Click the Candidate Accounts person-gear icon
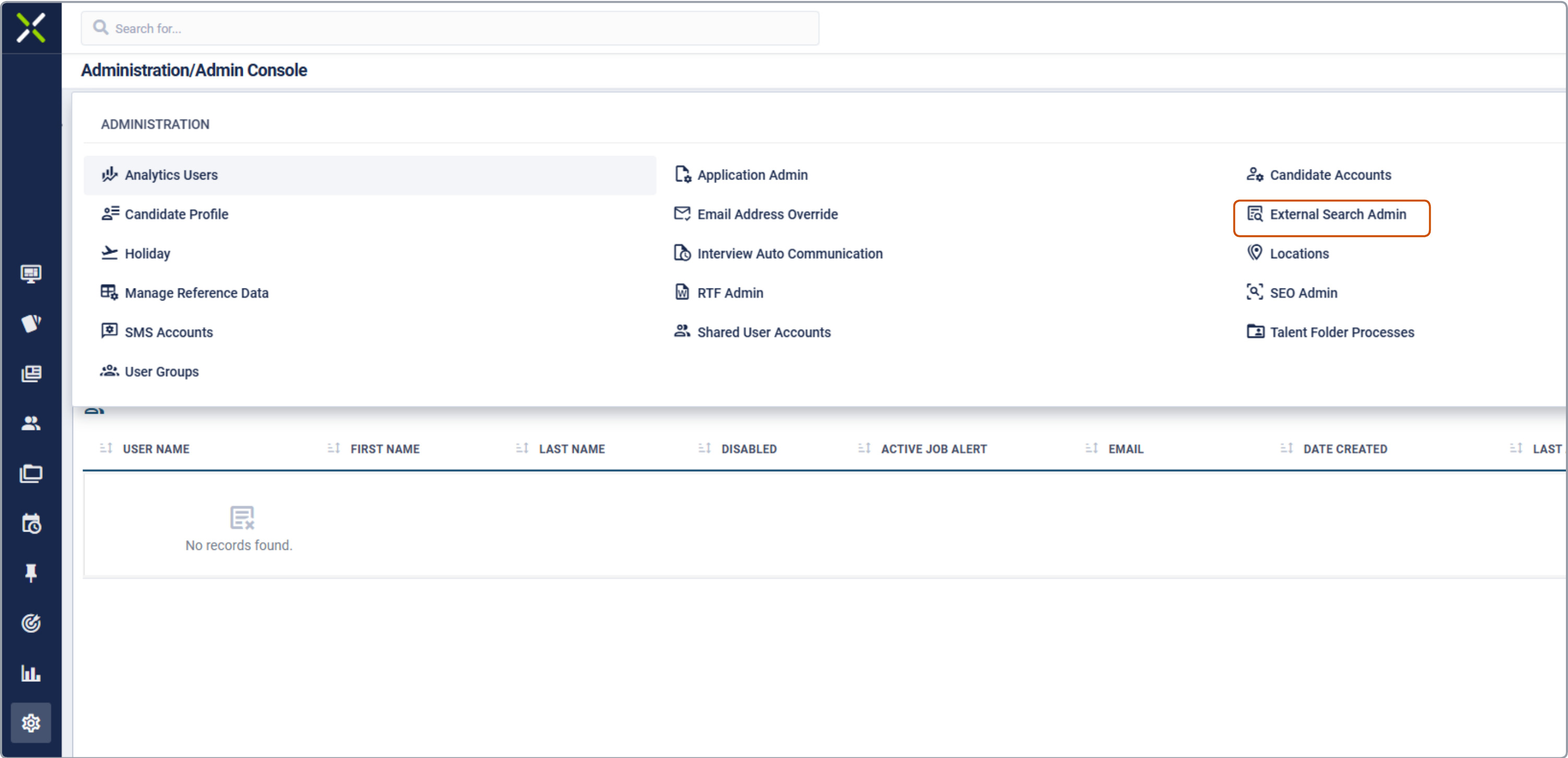 click(1255, 175)
